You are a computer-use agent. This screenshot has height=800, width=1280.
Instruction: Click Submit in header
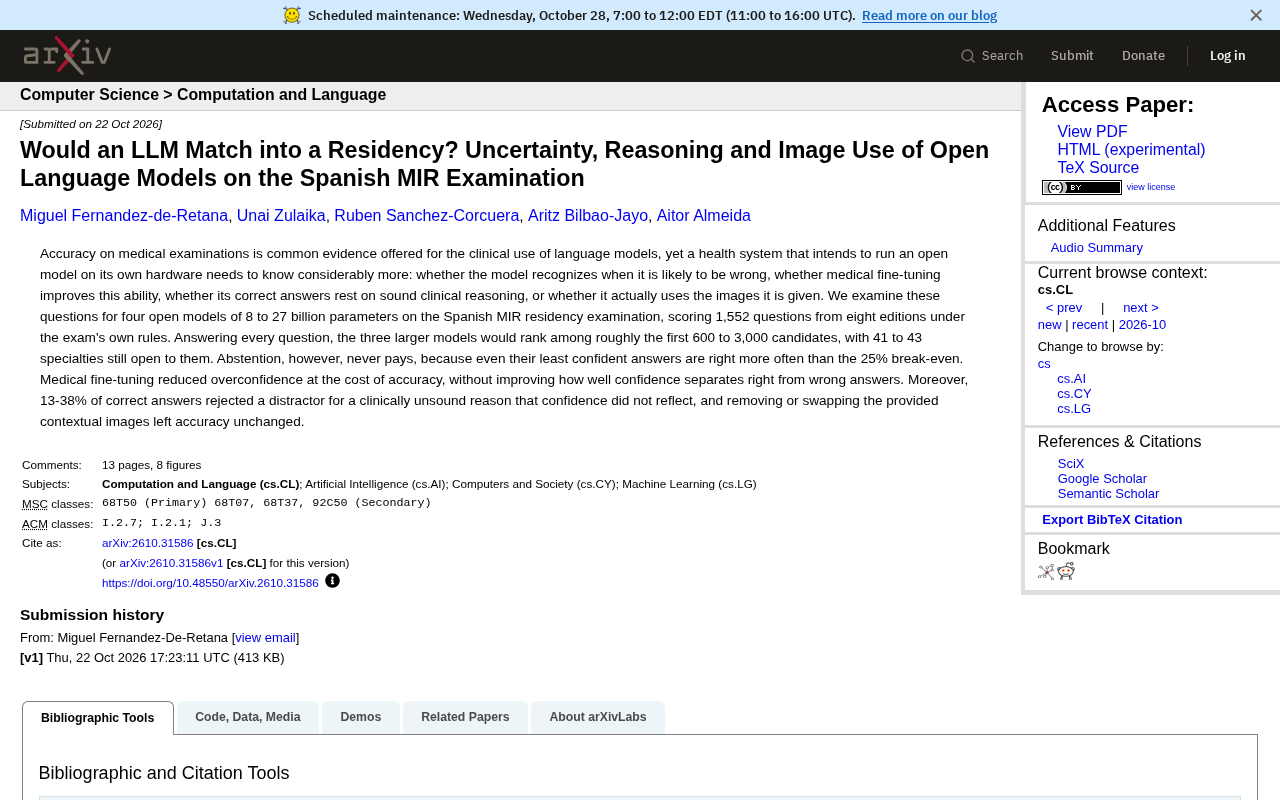point(1072,56)
